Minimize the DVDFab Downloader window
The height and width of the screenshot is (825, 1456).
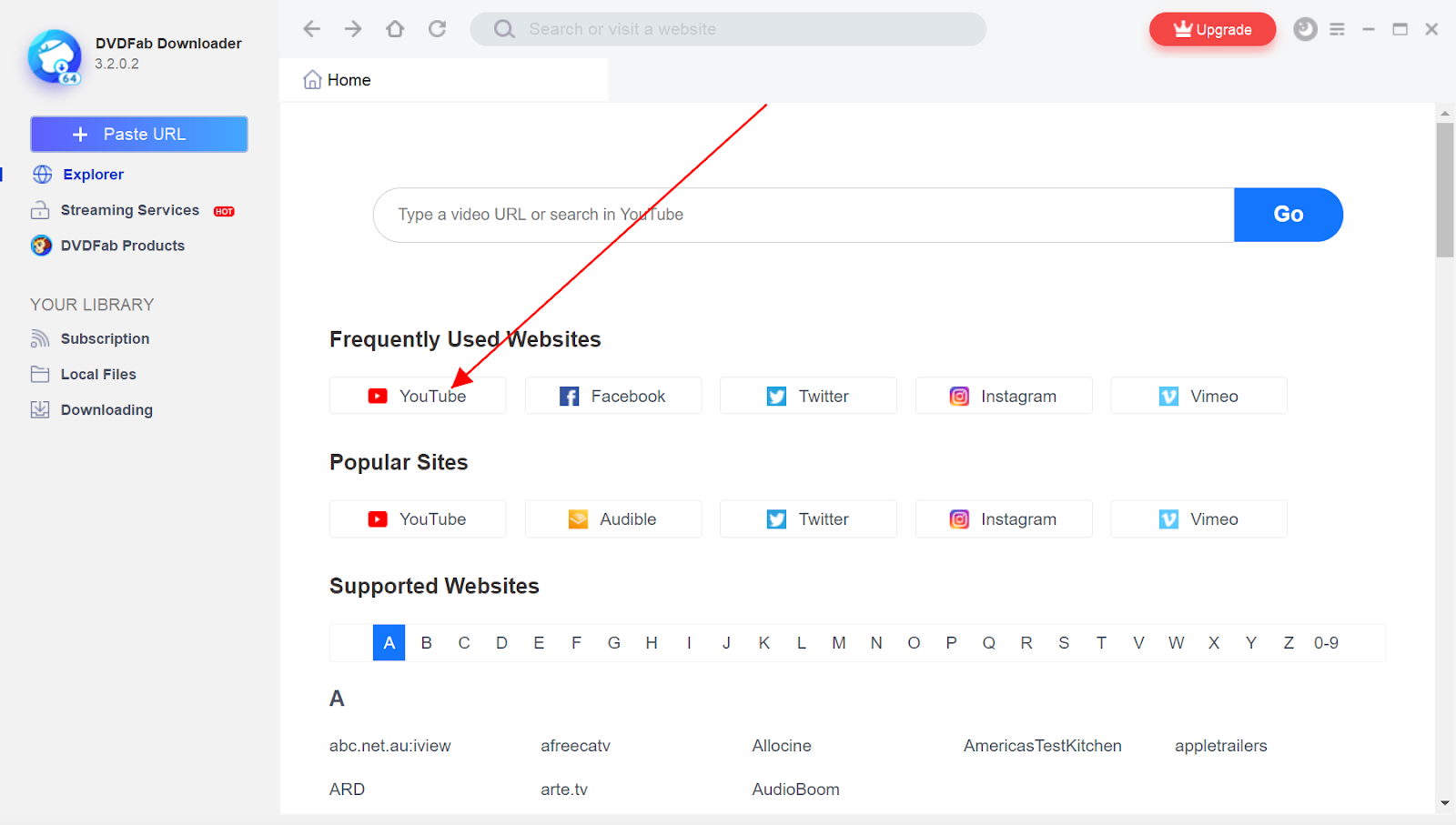[1368, 29]
